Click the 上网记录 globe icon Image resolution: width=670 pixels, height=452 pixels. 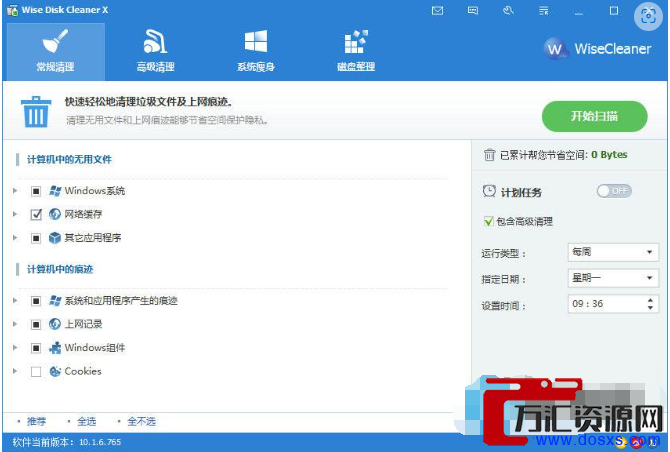(55, 324)
